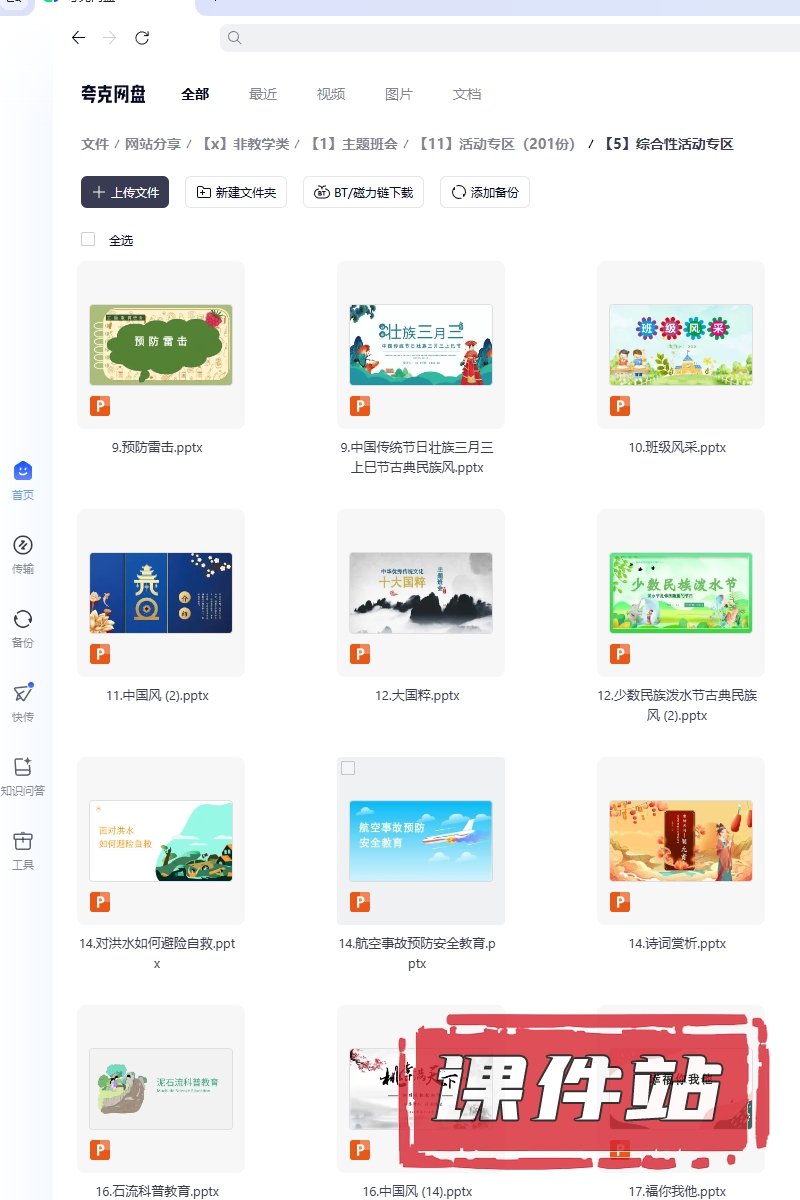Click the BT/磁力链下载 button
The image size is (800, 1200).
[x=364, y=192]
